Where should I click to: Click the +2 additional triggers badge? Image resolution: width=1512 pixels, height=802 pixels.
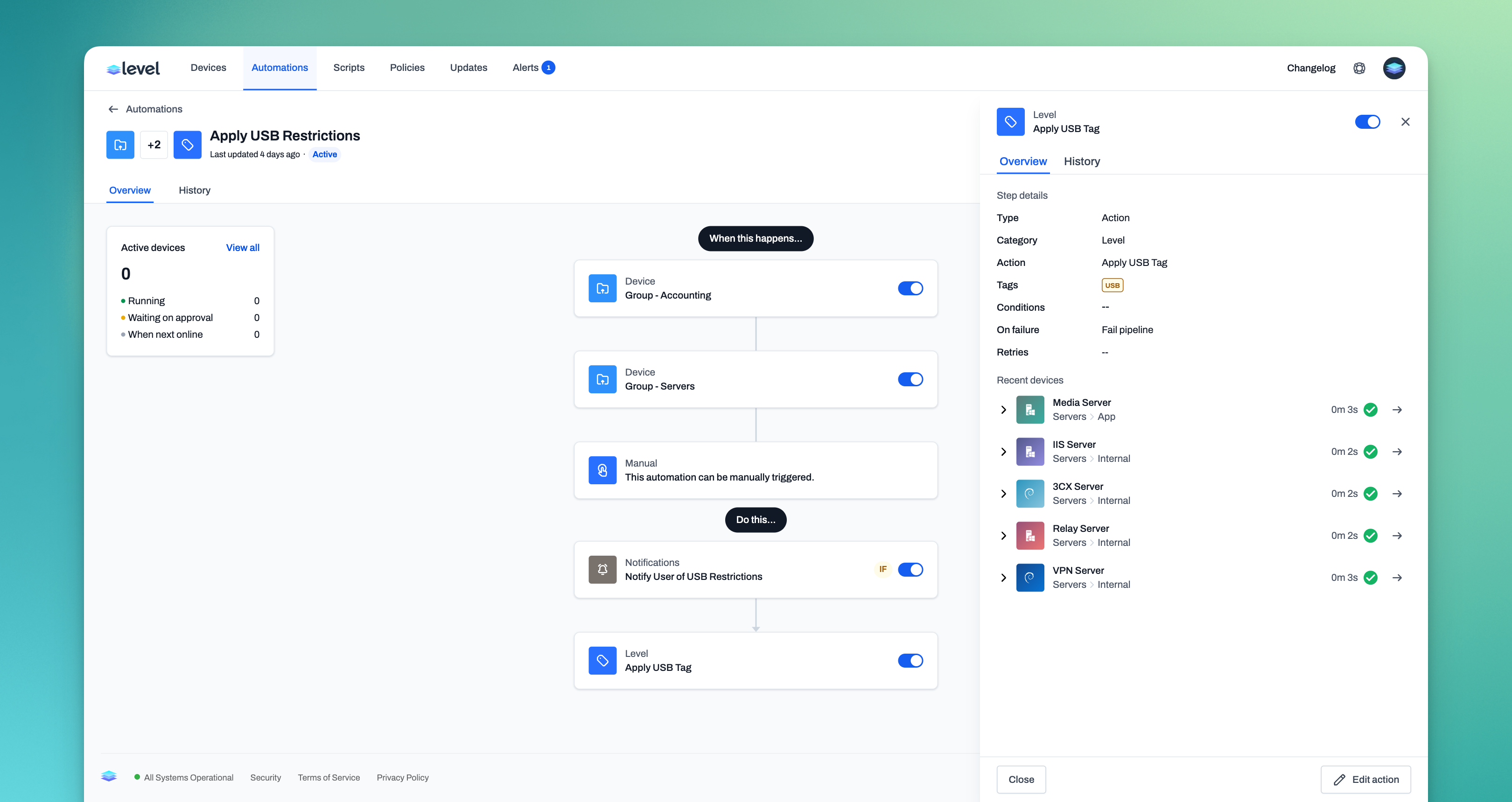pos(154,145)
